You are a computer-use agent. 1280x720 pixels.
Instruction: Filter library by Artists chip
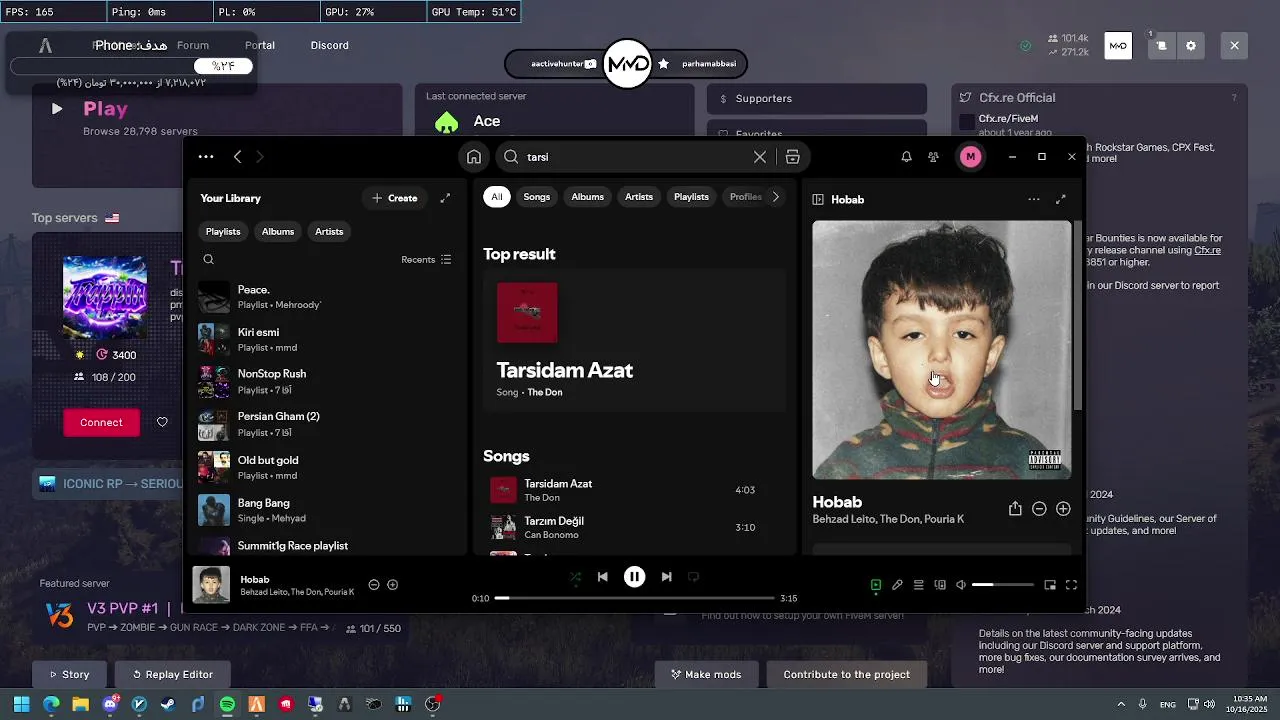pos(329,232)
